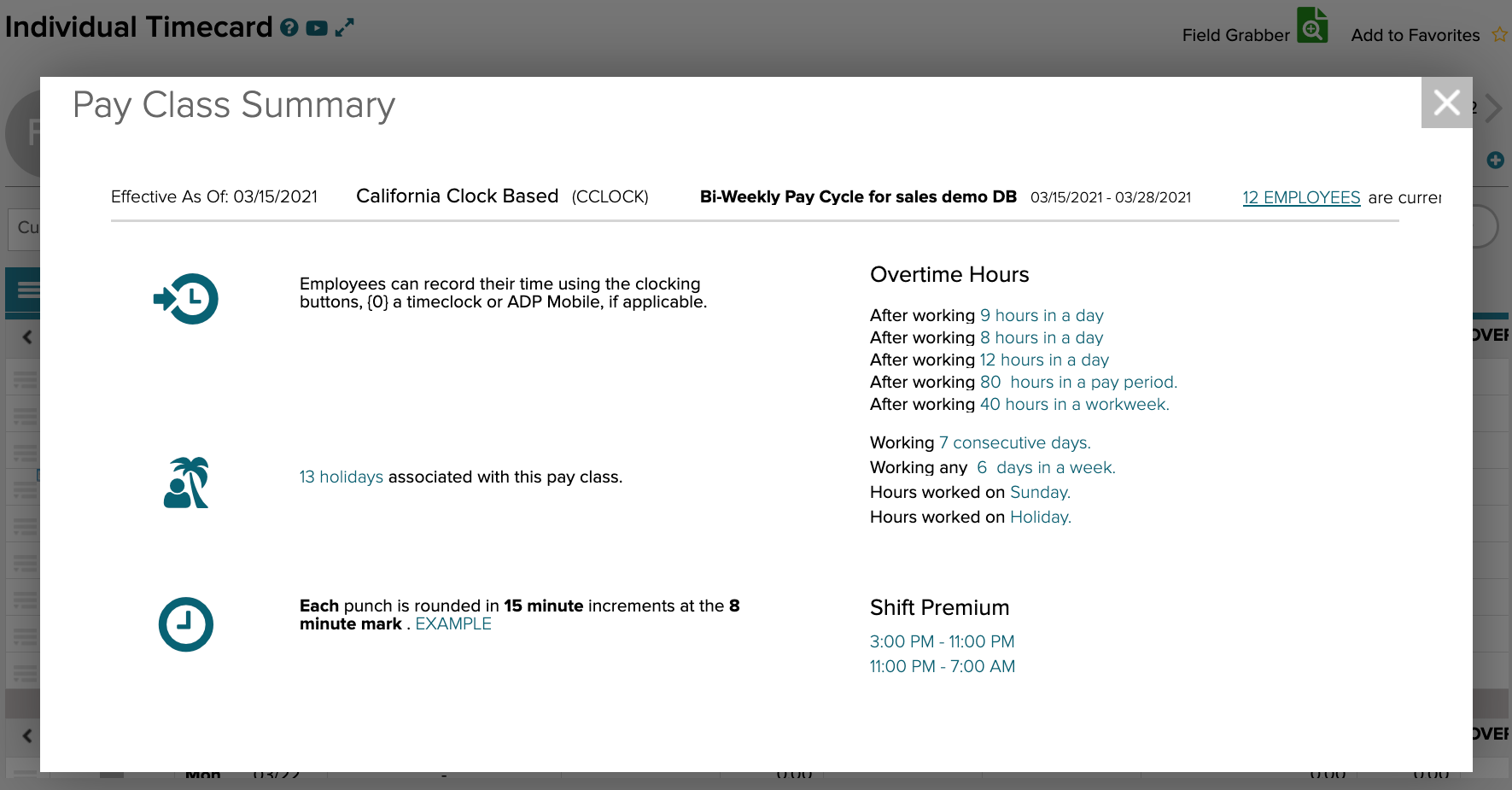Screen dimensions: 1512x790
Task: Click the Add to Favorites star
Action: (x=1499, y=35)
